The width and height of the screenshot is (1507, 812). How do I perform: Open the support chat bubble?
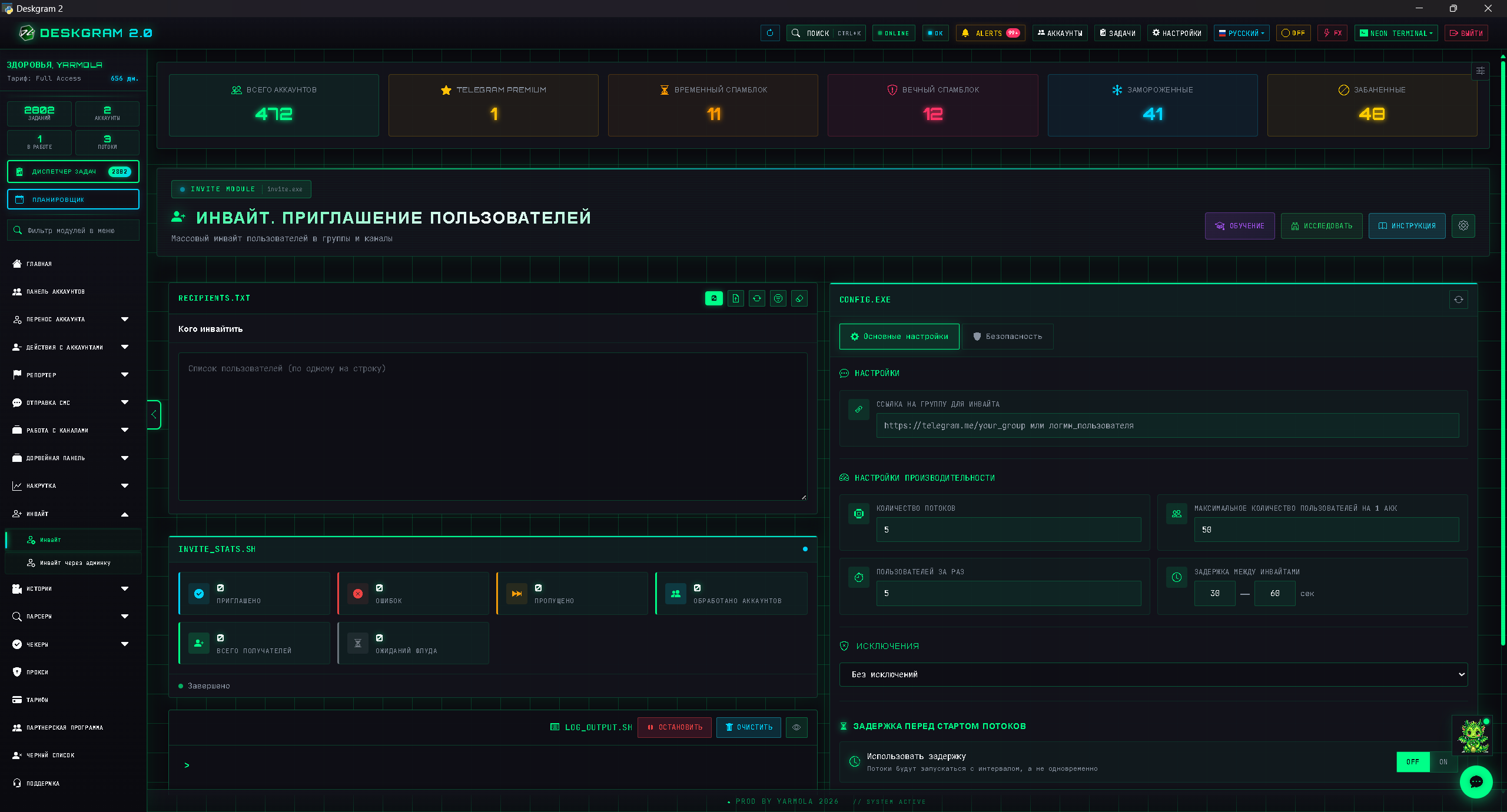pyautogui.click(x=1476, y=782)
